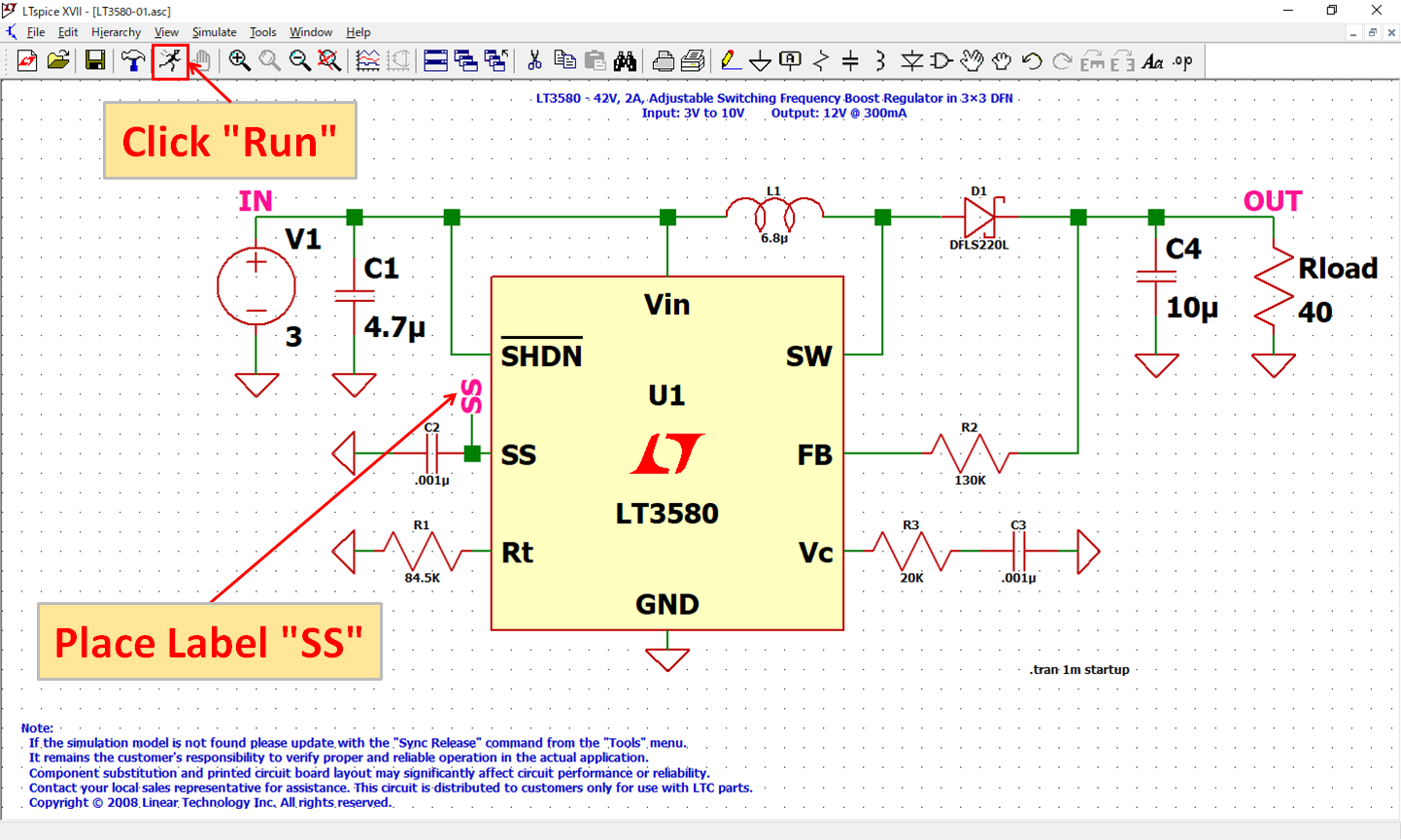Save the schematic with the floppy disk icon
The image size is (1401, 840).
(95, 61)
